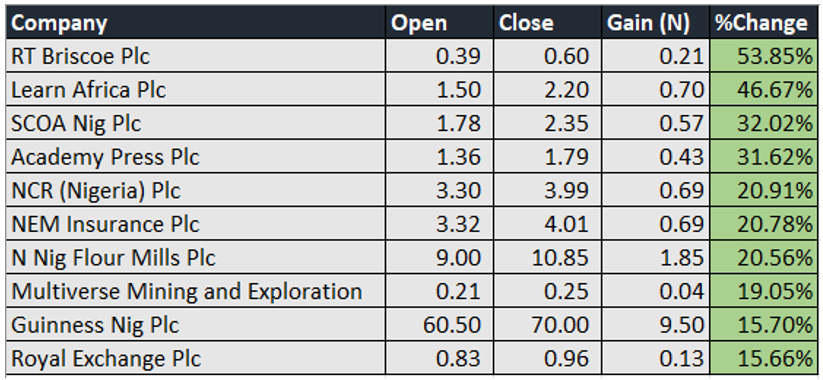The height and width of the screenshot is (380, 823).
Task: Select the SCOA Nig Plc cell
Action: click(196, 123)
